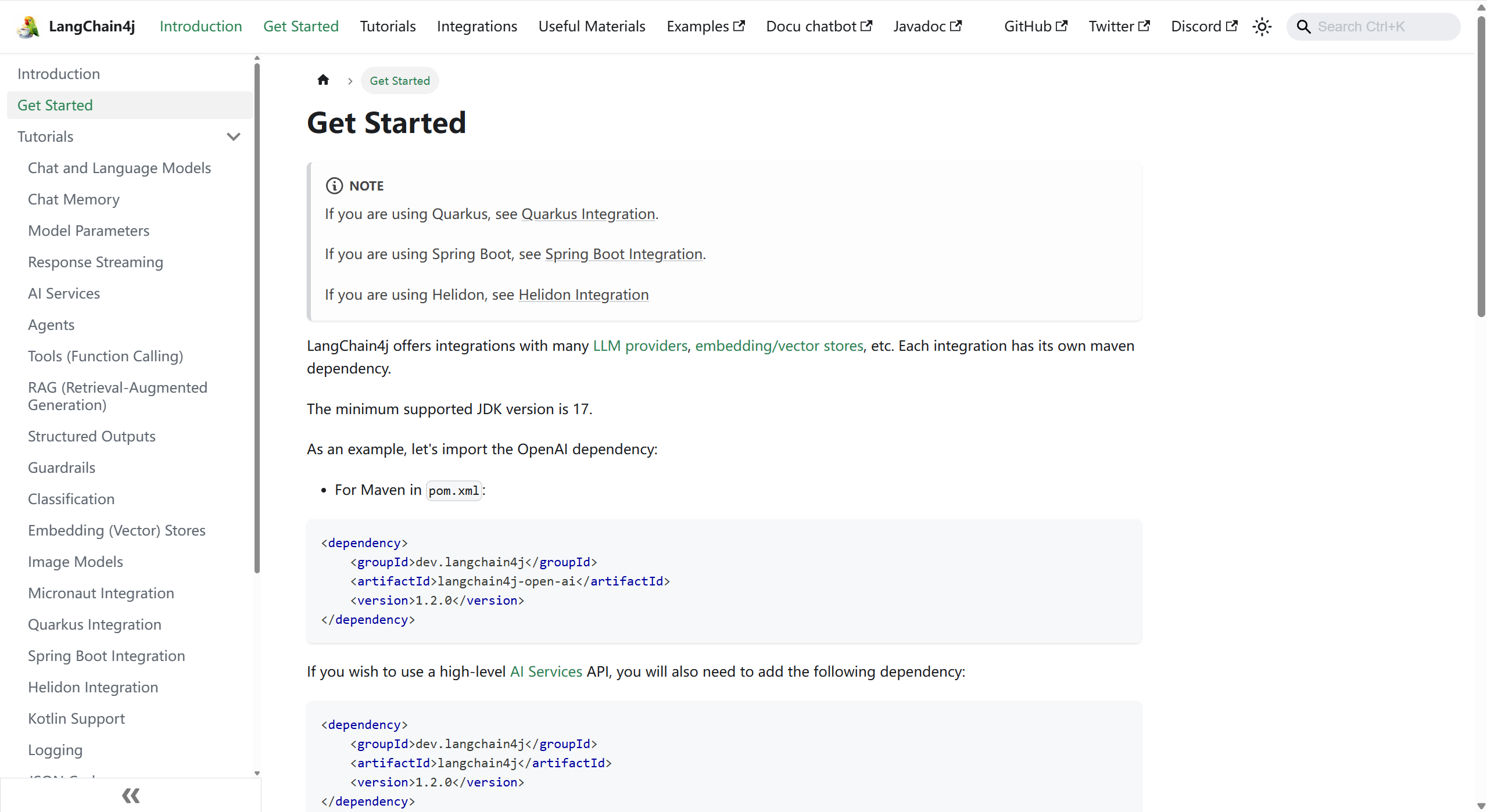This screenshot has height=812, width=1487.
Task: Click the page vertical scrollbar thumb
Action: pos(1481,166)
